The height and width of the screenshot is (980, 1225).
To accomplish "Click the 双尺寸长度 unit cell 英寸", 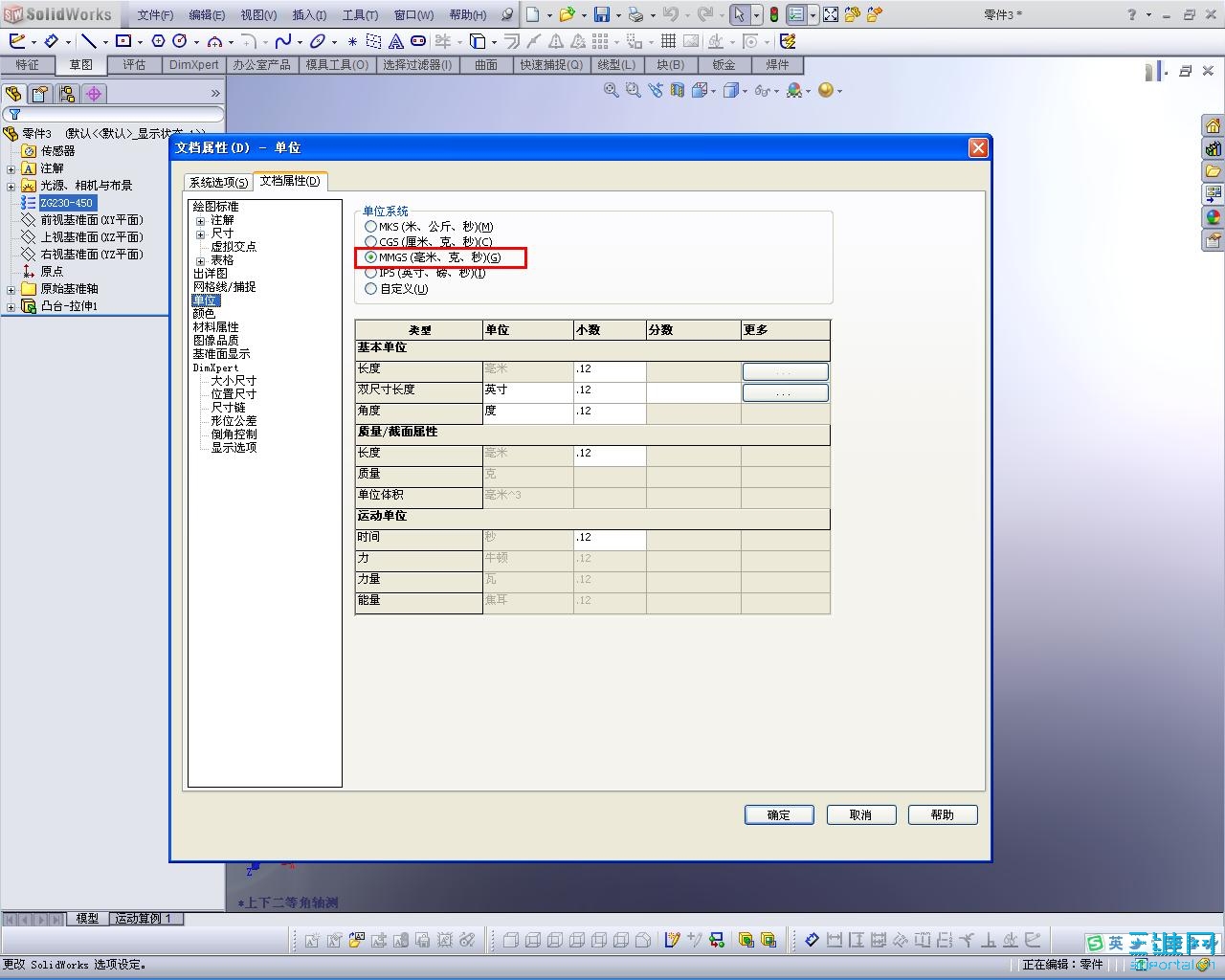I will 528,390.
